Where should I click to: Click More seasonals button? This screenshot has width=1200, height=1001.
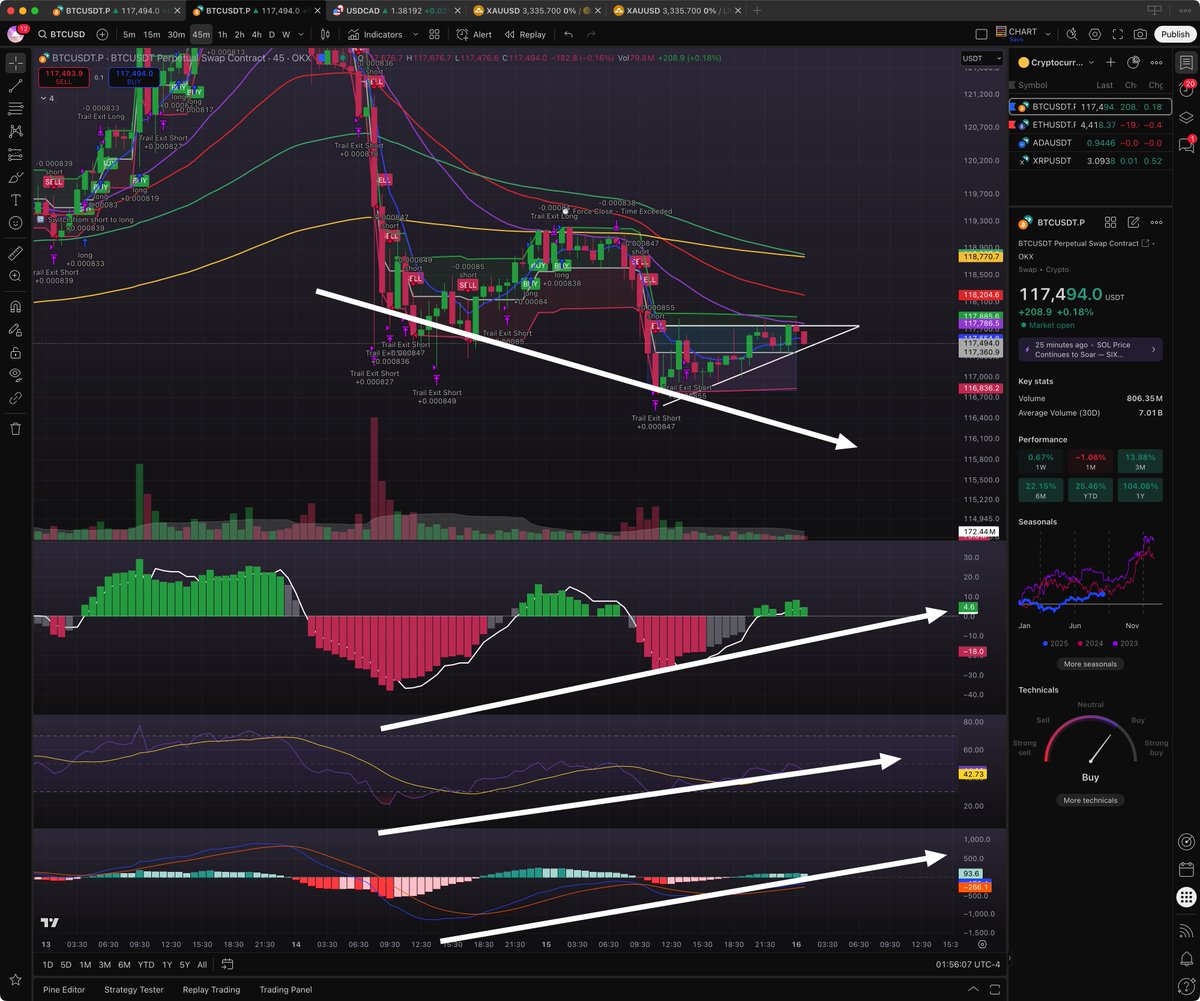(x=1090, y=664)
